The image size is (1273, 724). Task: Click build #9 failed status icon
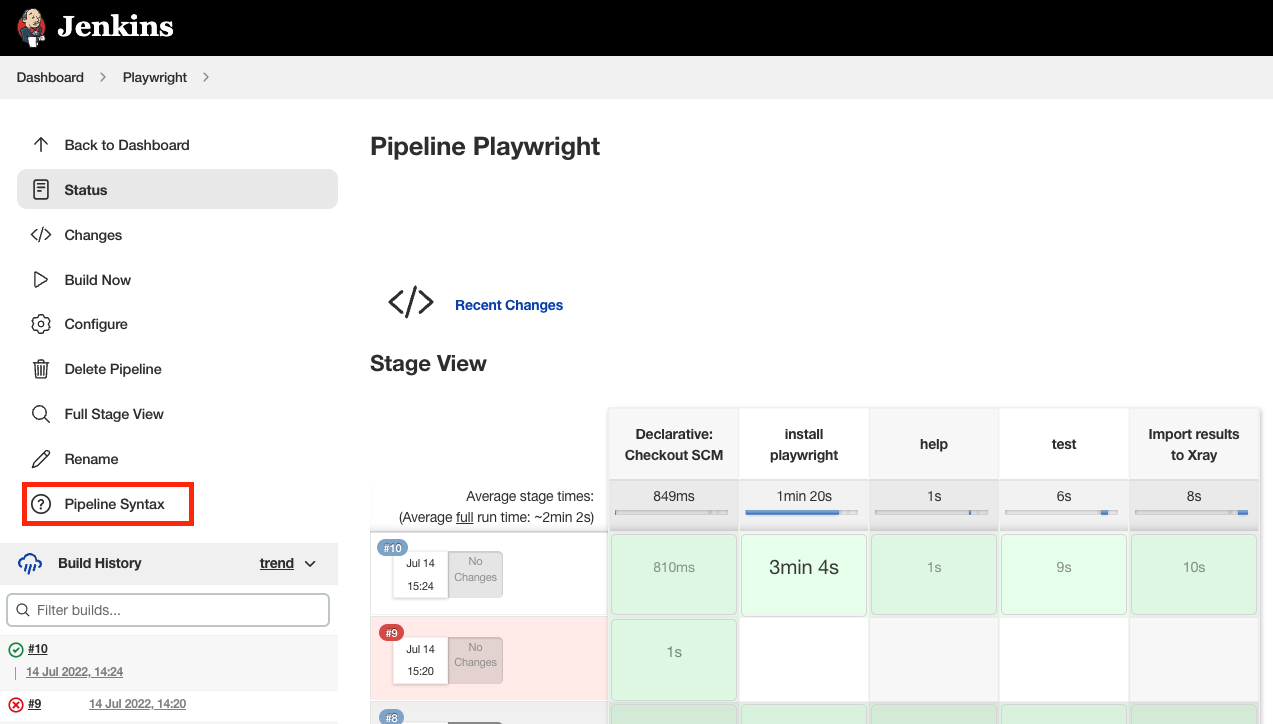point(16,705)
